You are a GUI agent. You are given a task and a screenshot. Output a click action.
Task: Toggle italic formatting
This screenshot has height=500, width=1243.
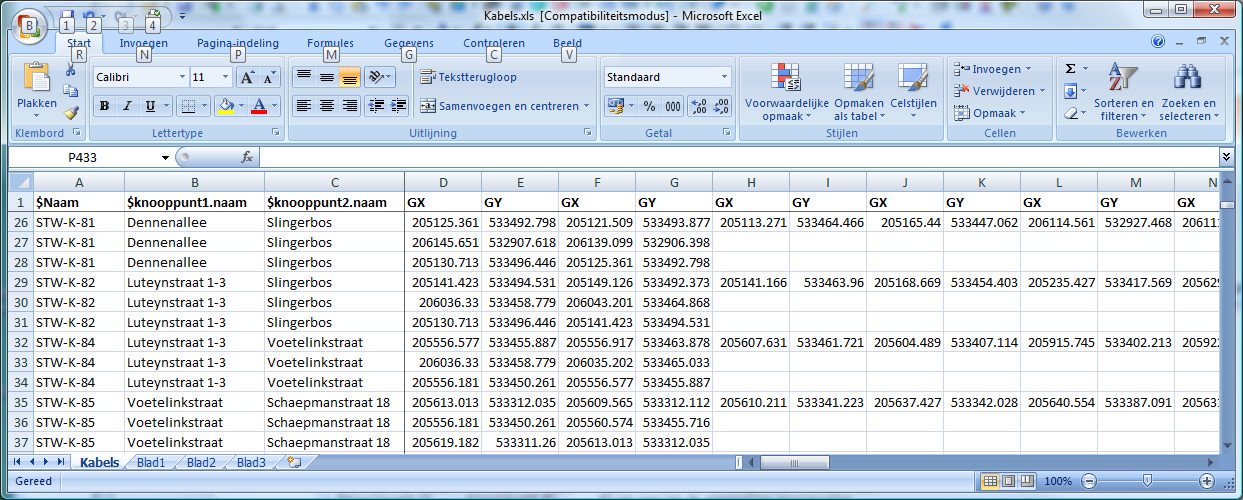coord(127,106)
